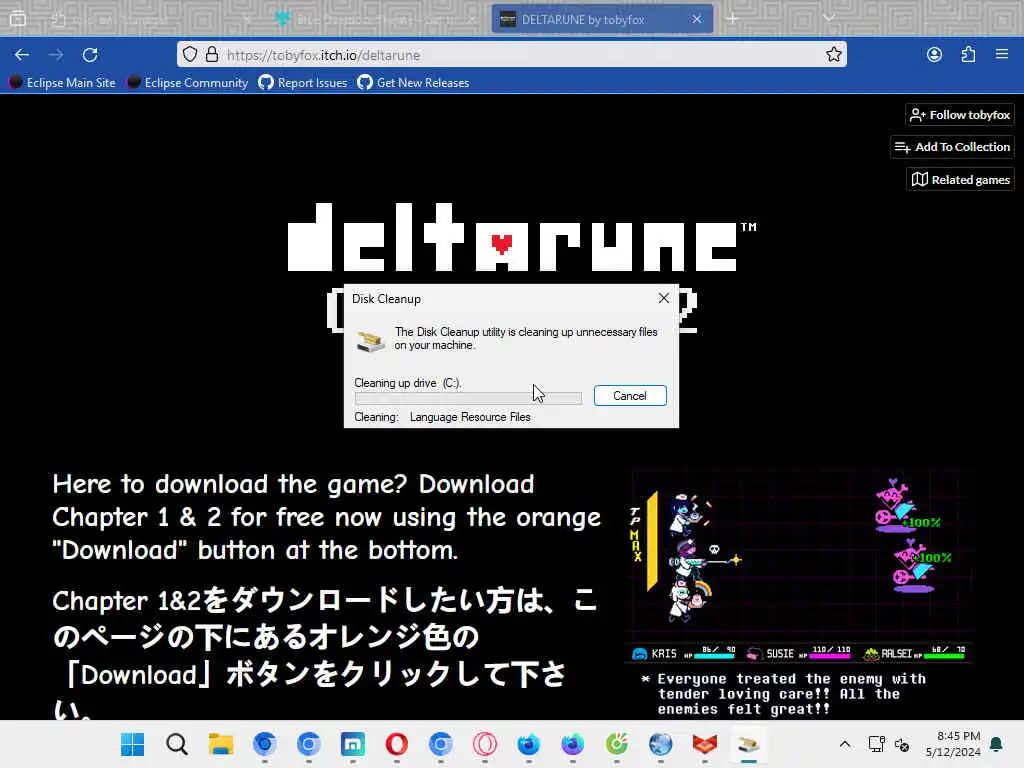Open the globe browser icon on taskbar
This screenshot has height=768, width=1024.
[x=660, y=744]
